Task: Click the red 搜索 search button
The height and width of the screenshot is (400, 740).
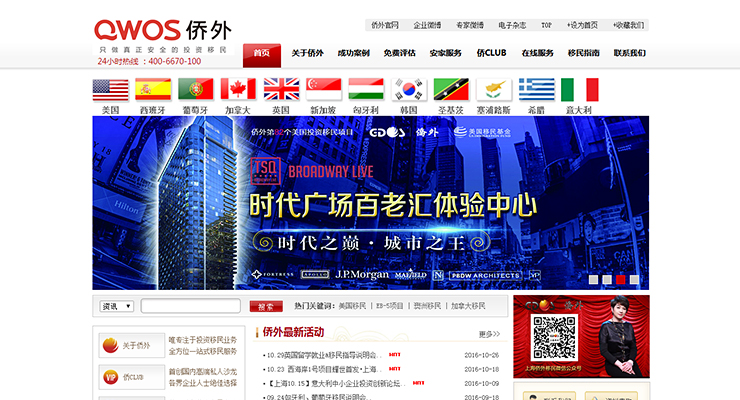Action: (266, 307)
